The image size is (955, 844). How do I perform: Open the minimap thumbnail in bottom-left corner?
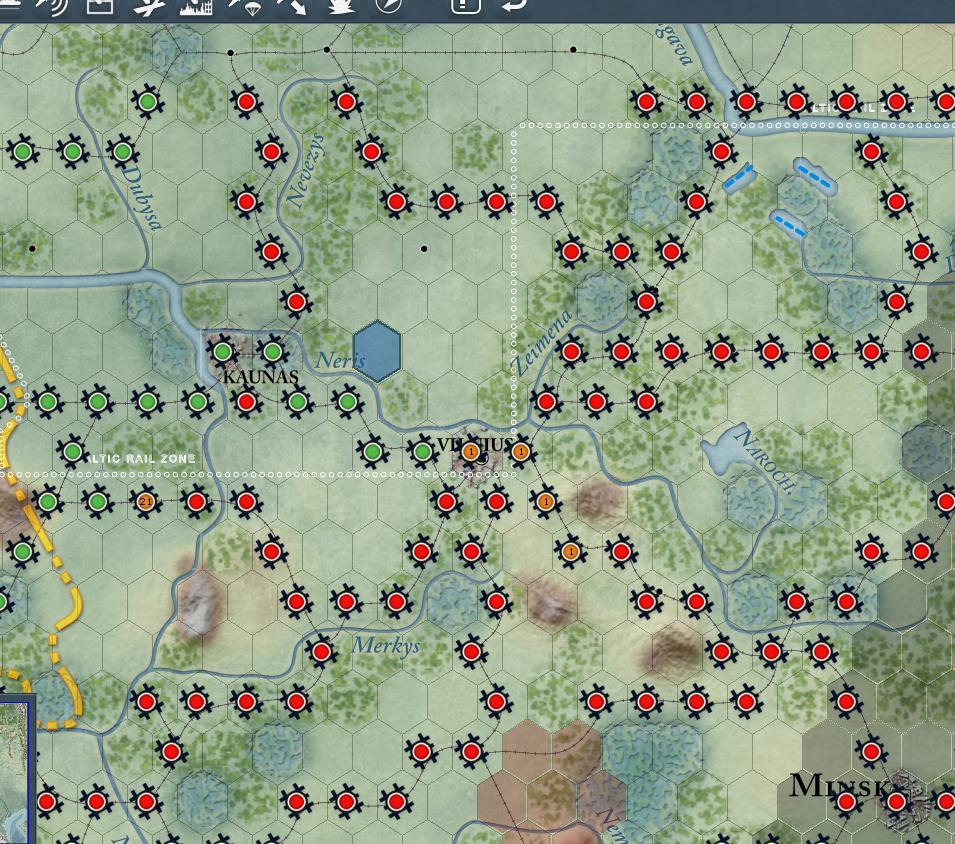click(x=15, y=772)
